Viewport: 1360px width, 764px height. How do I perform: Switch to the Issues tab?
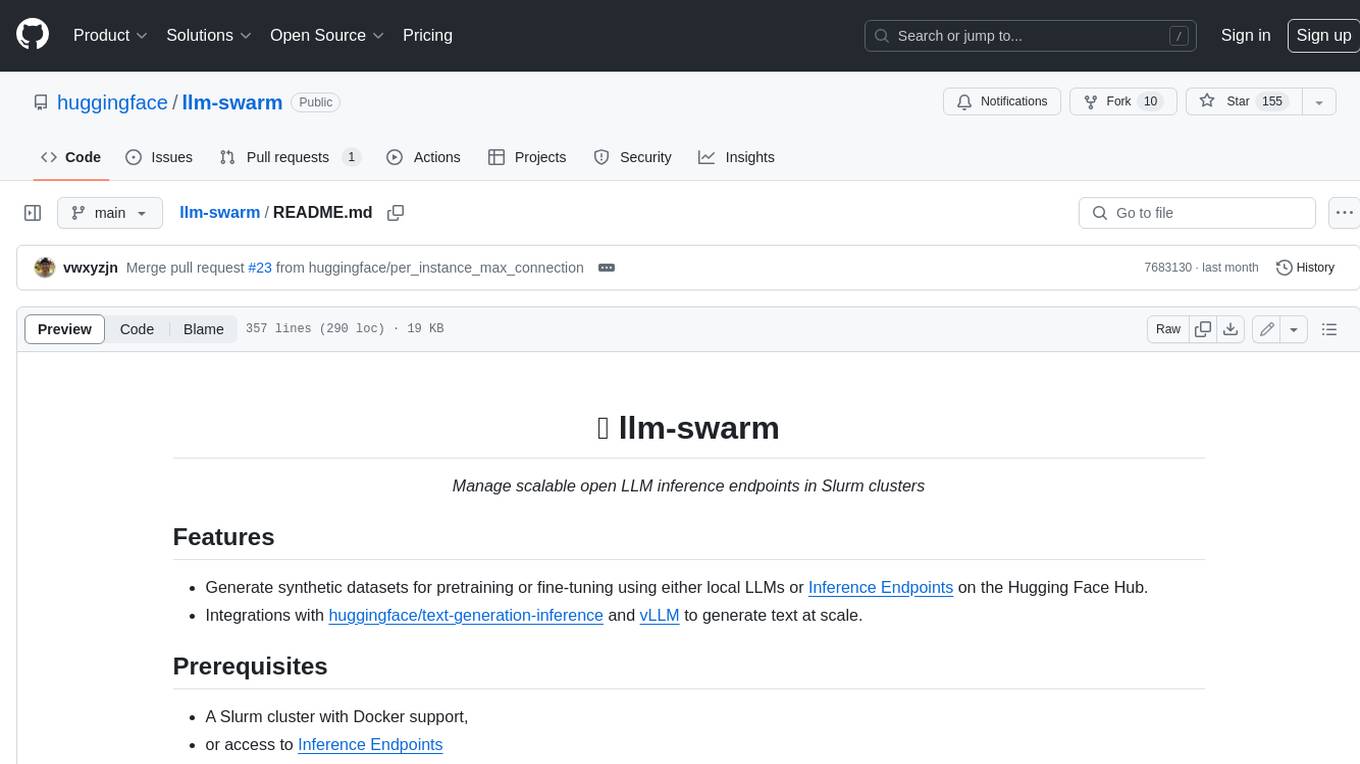click(159, 157)
